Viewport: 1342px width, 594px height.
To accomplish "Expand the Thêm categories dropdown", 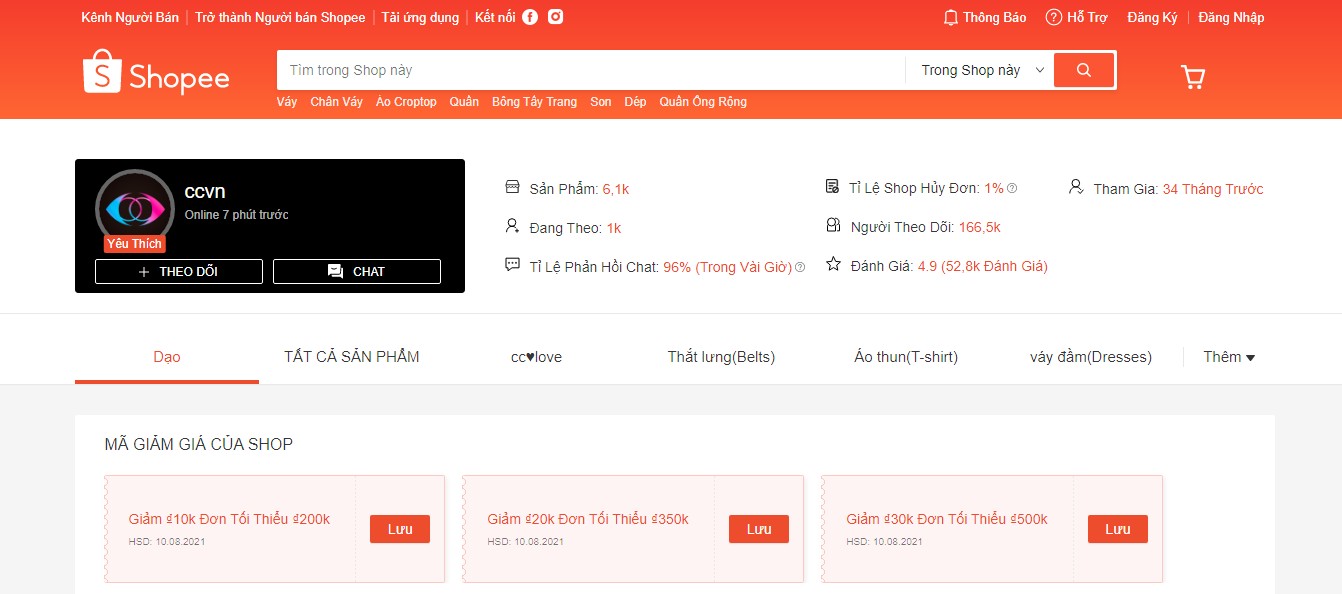I will click(1229, 357).
